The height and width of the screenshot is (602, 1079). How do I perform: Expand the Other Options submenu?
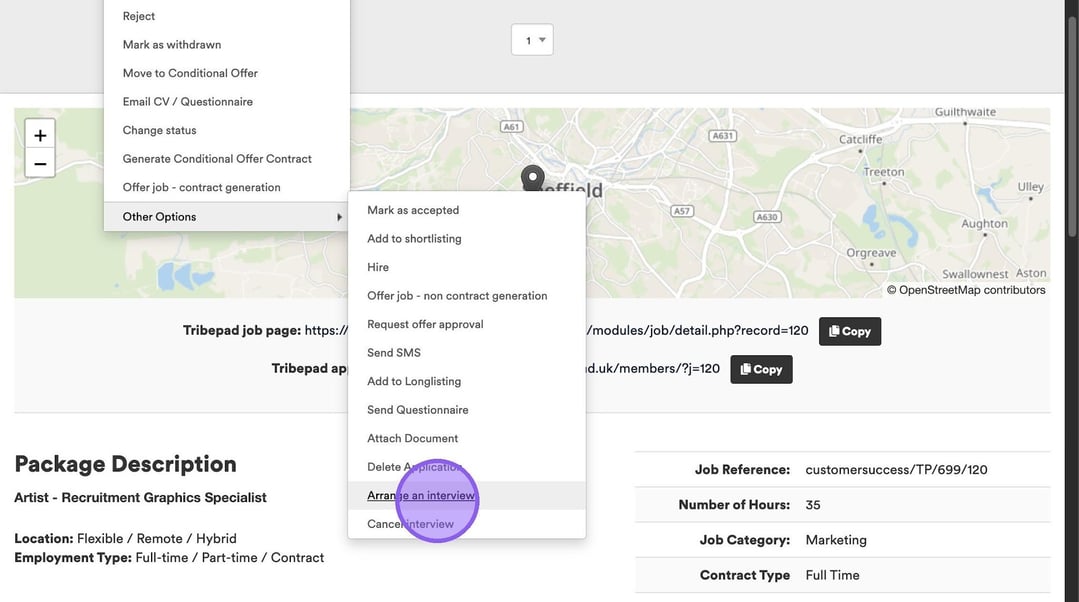pyautogui.click(x=226, y=217)
